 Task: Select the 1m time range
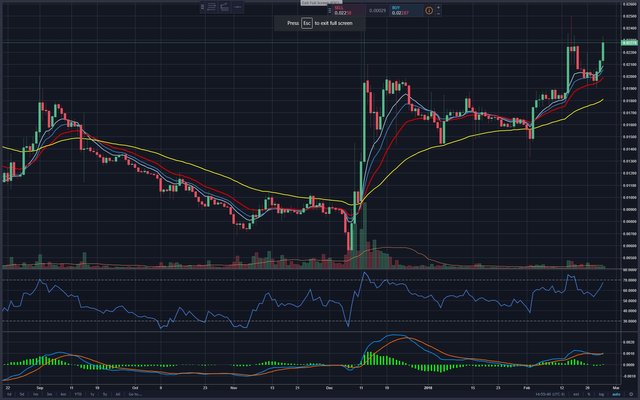click(x=36, y=394)
